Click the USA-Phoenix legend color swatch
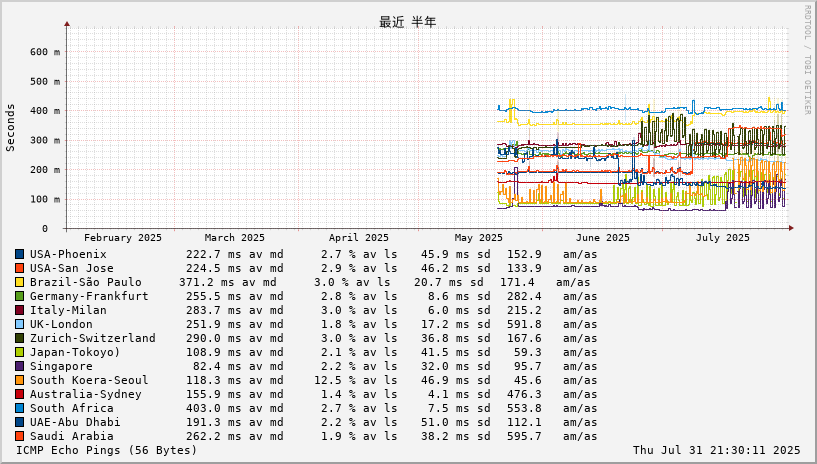The width and height of the screenshot is (817, 464). tap(20, 254)
